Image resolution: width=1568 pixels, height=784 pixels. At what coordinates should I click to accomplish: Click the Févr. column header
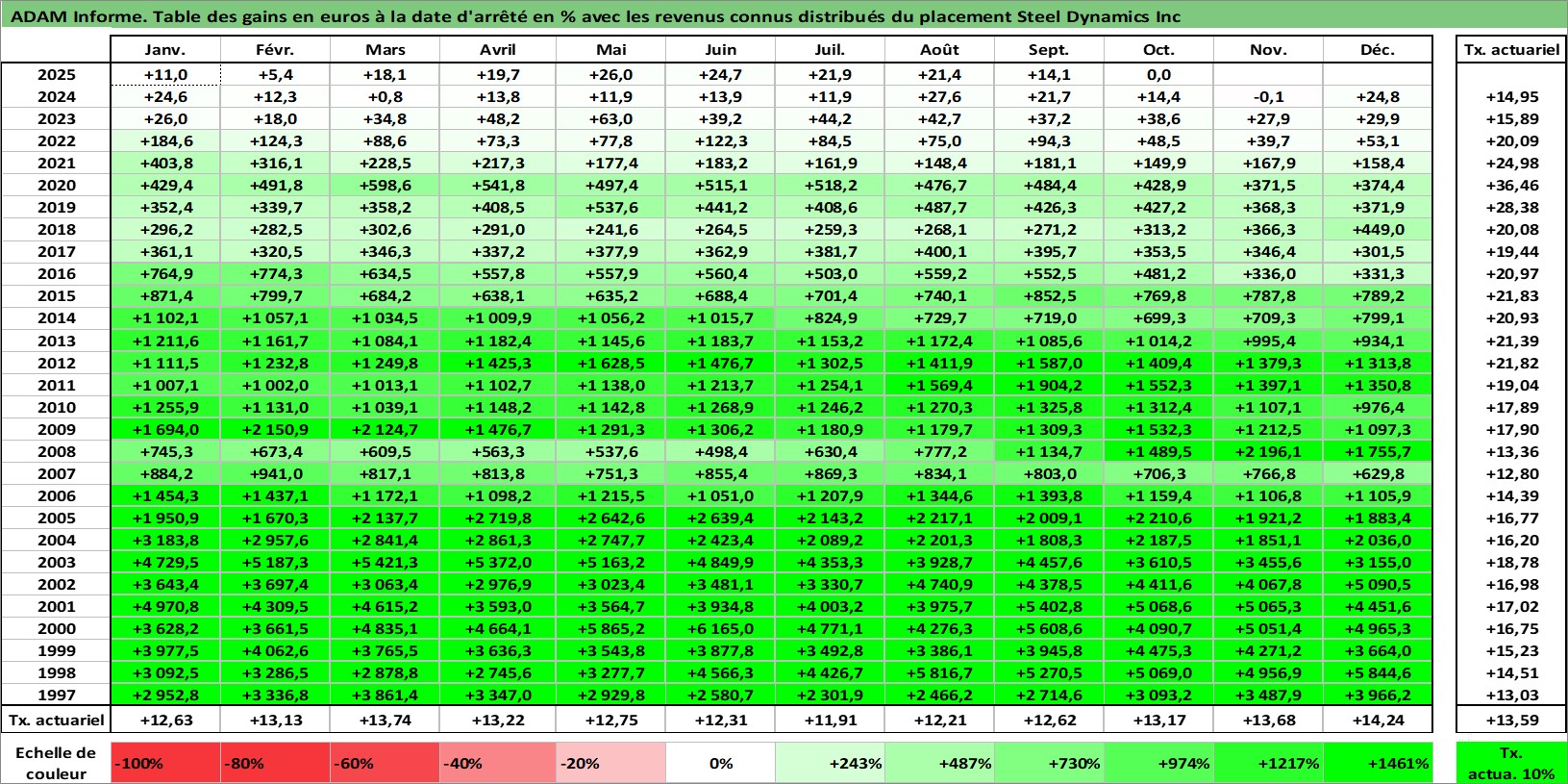click(x=275, y=50)
